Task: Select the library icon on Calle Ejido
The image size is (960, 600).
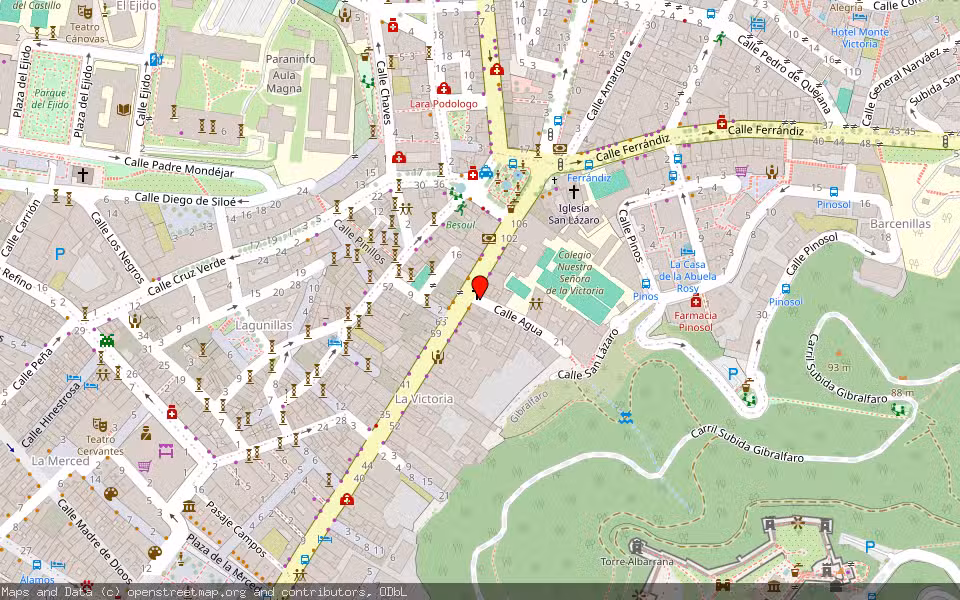Action: [123, 110]
